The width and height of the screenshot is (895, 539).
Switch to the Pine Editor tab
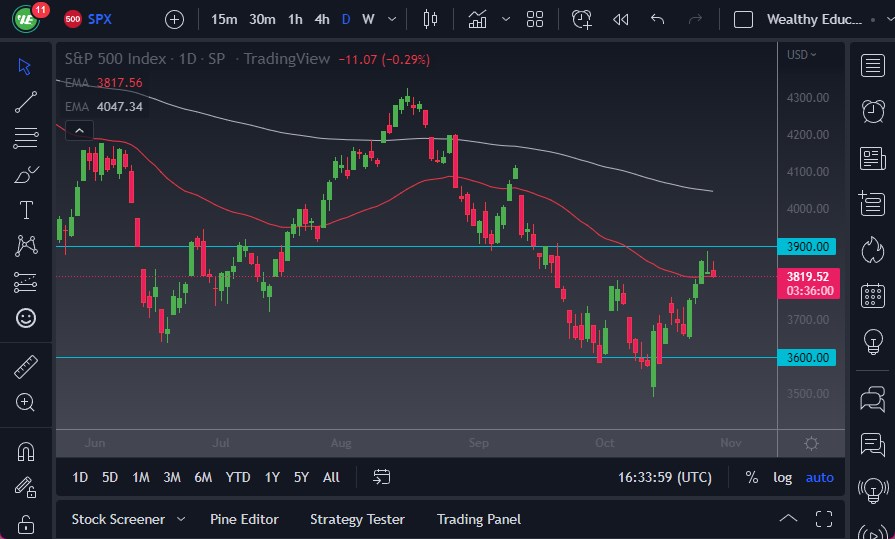pos(244,519)
